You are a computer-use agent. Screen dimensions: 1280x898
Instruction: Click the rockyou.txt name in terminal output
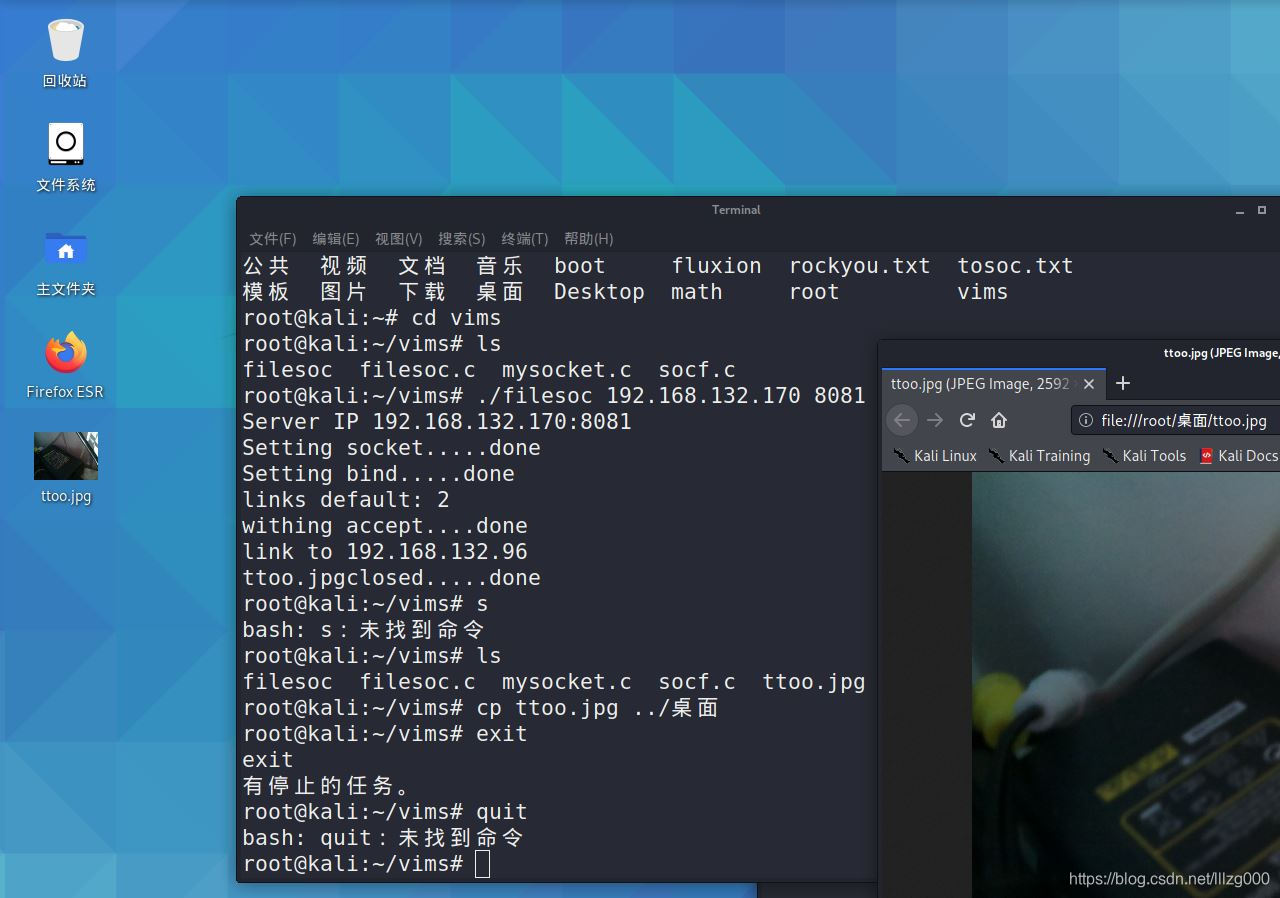pos(859,266)
